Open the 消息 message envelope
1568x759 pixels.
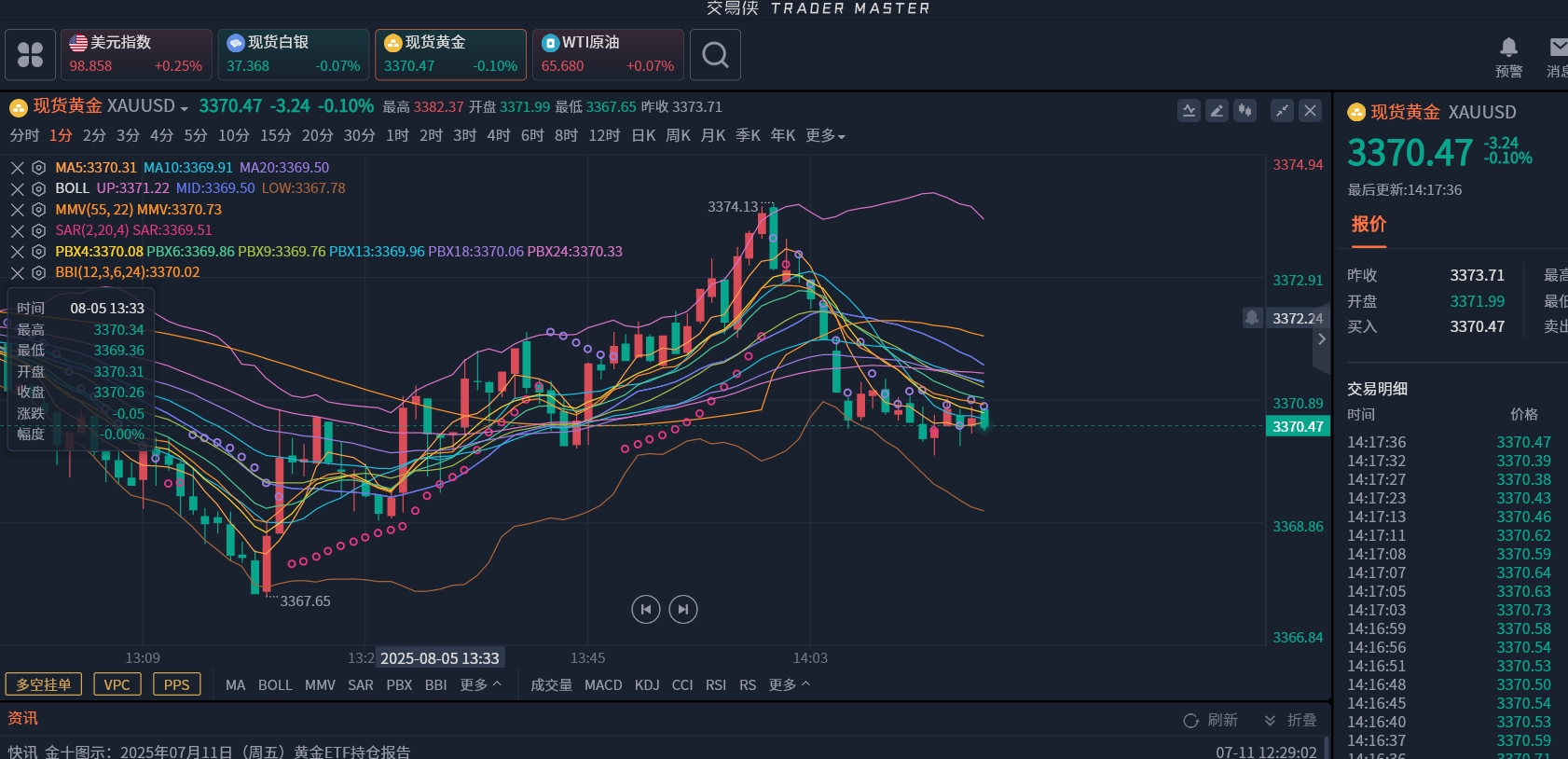pos(1558,57)
